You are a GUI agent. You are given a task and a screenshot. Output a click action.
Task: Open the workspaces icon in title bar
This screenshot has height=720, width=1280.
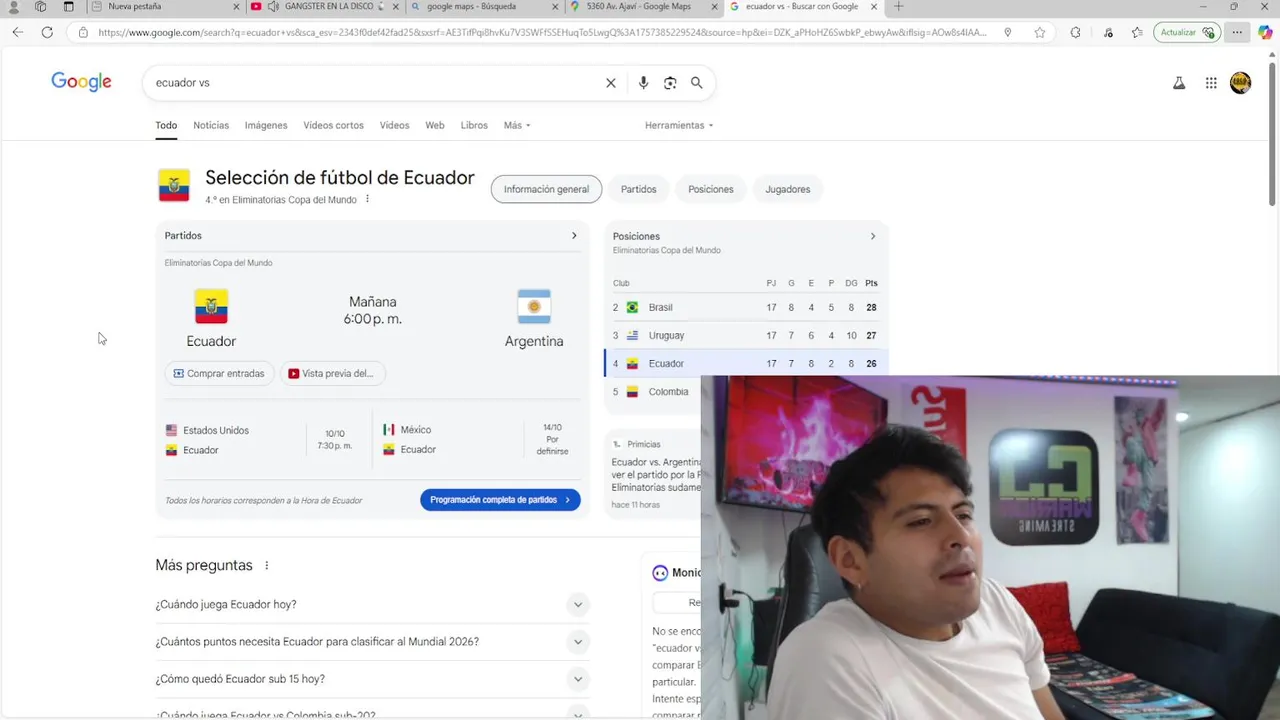coord(40,7)
